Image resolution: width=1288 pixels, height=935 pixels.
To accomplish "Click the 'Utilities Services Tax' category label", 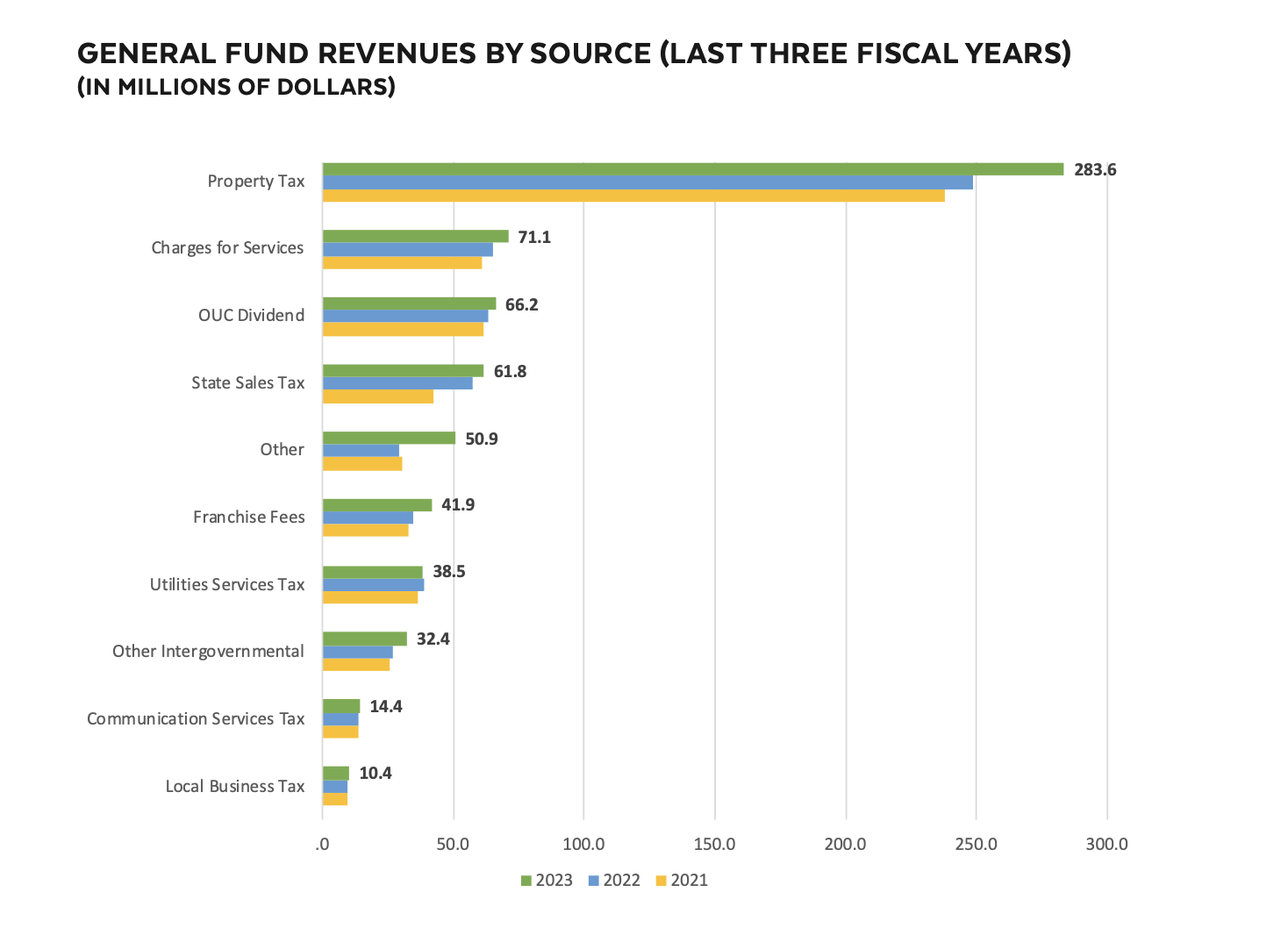I will (x=227, y=584).
